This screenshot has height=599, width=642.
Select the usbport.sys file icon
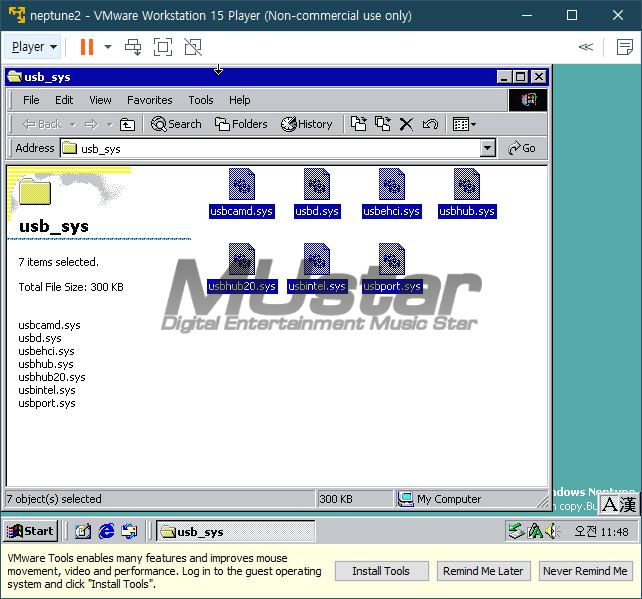coord(392,259)
